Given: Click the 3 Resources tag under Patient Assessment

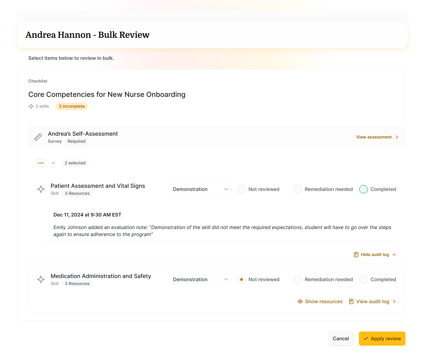Looking at the screenshot, I should [x=77, y=193].
